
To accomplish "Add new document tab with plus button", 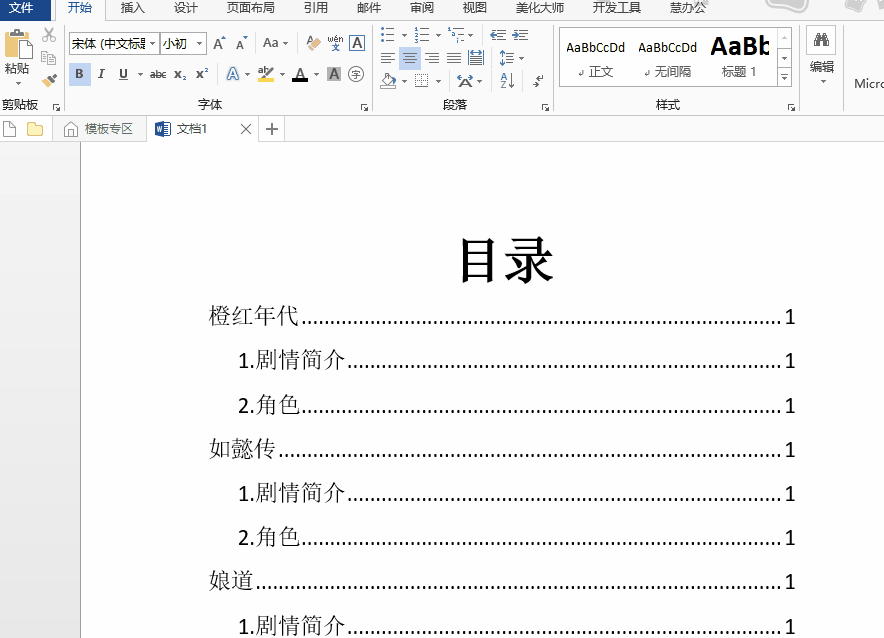I will 272,129.
